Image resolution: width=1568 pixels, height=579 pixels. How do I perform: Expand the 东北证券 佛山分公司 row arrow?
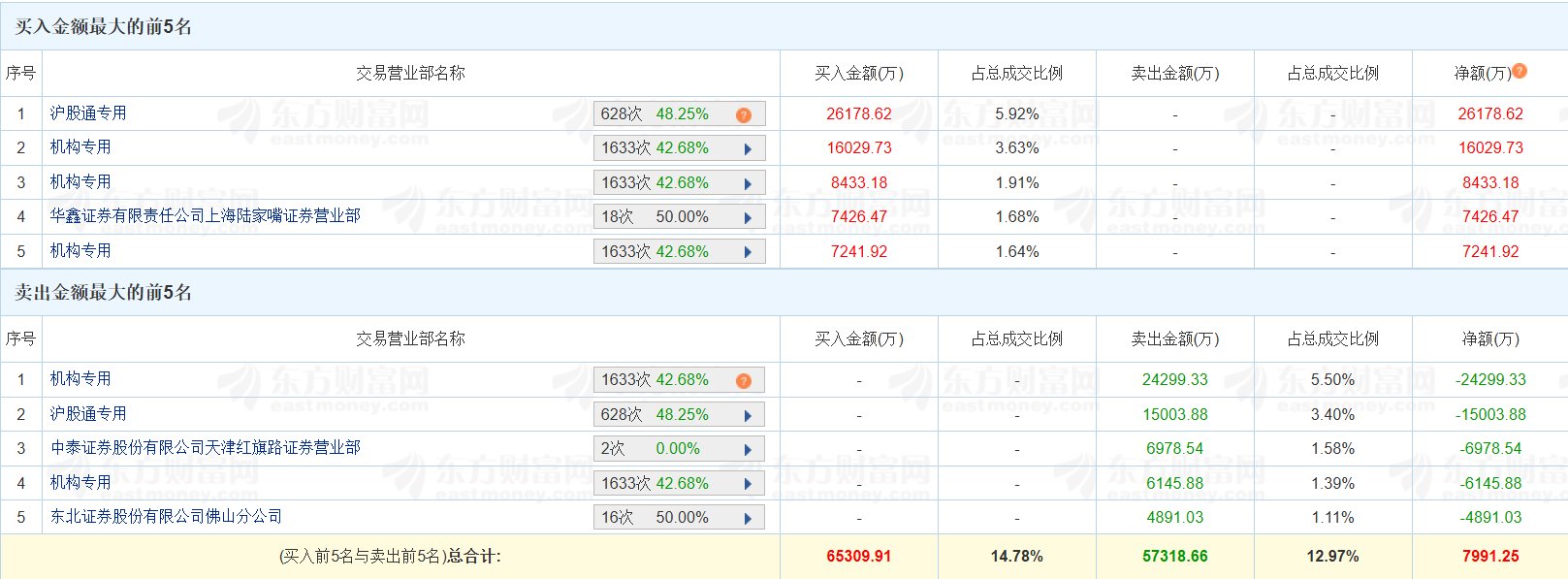[748, 519]
